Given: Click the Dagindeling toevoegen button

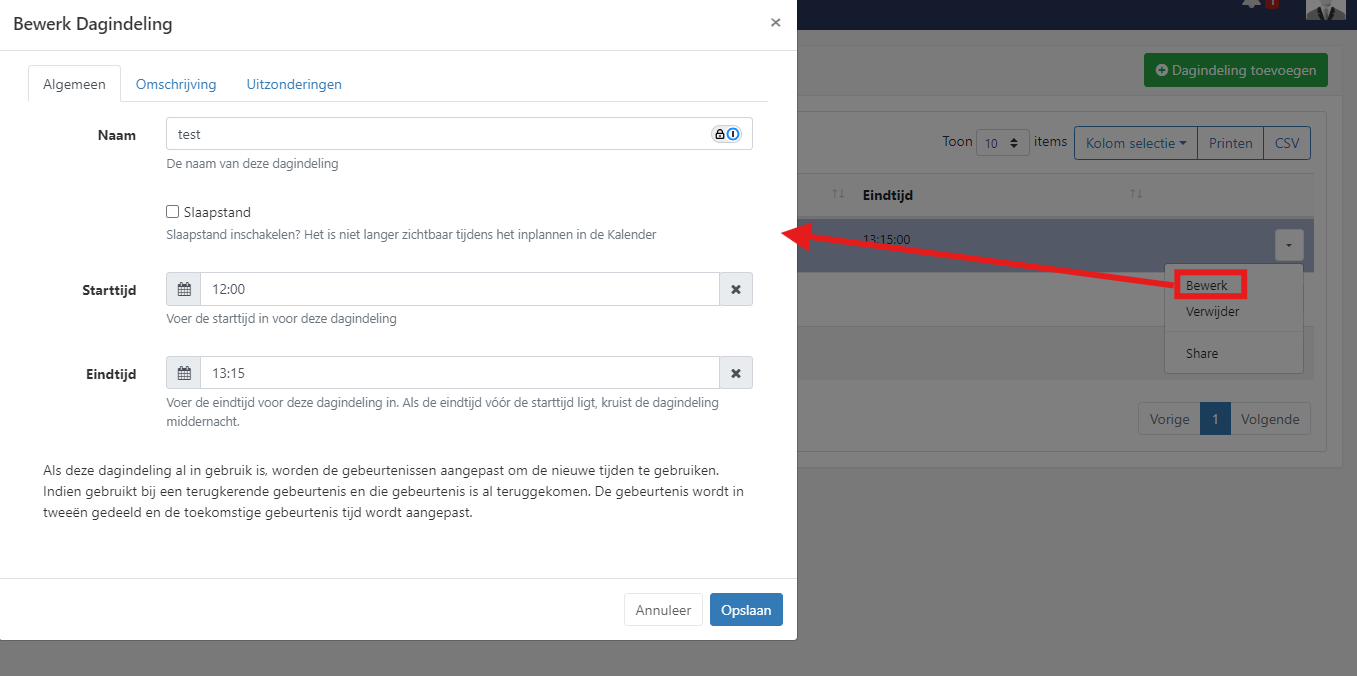Looking at the screenshot, I should click(1235, 70).
